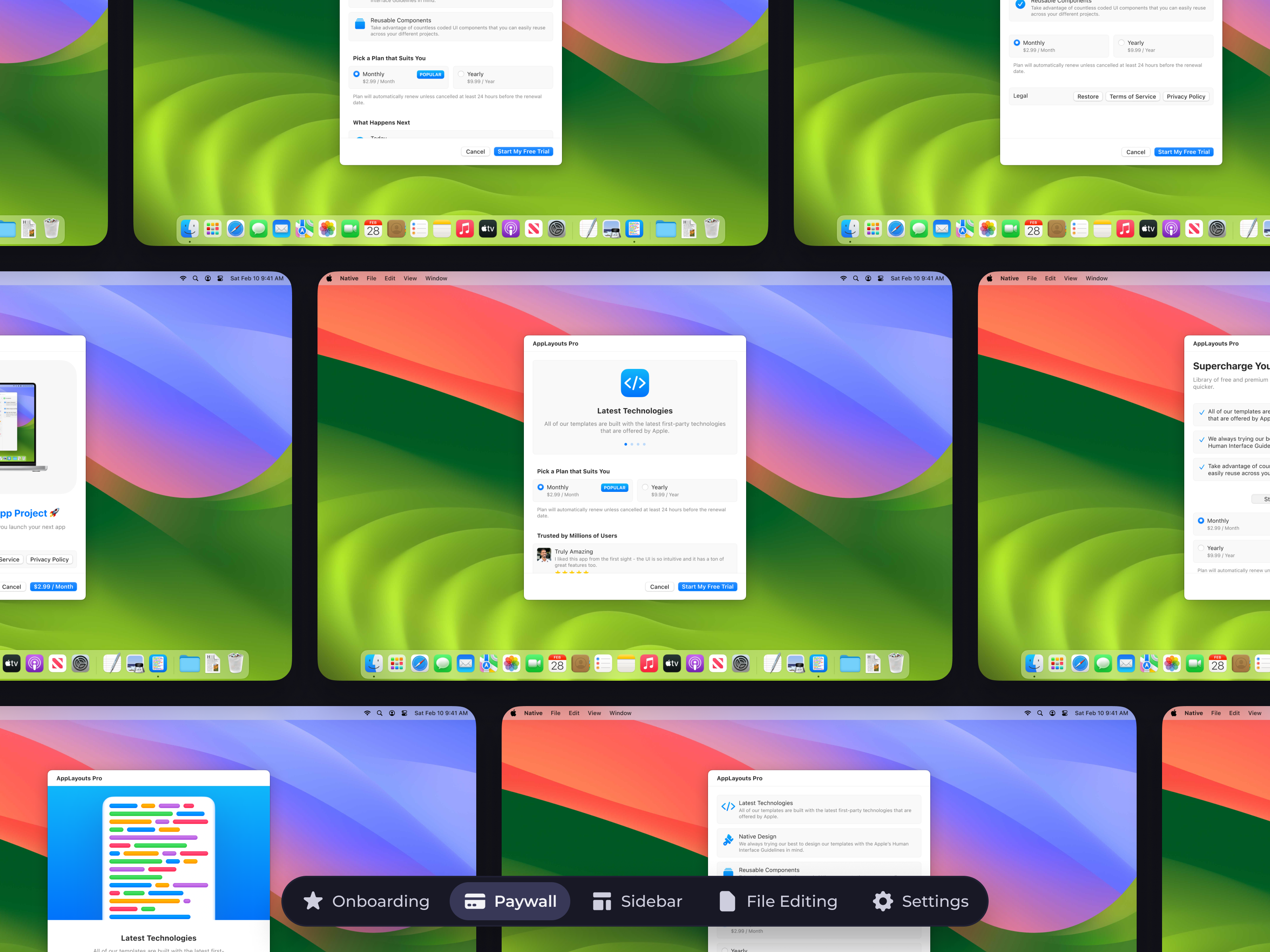
Task: Switch to the Onboarding tab
Action: [366, 901]
